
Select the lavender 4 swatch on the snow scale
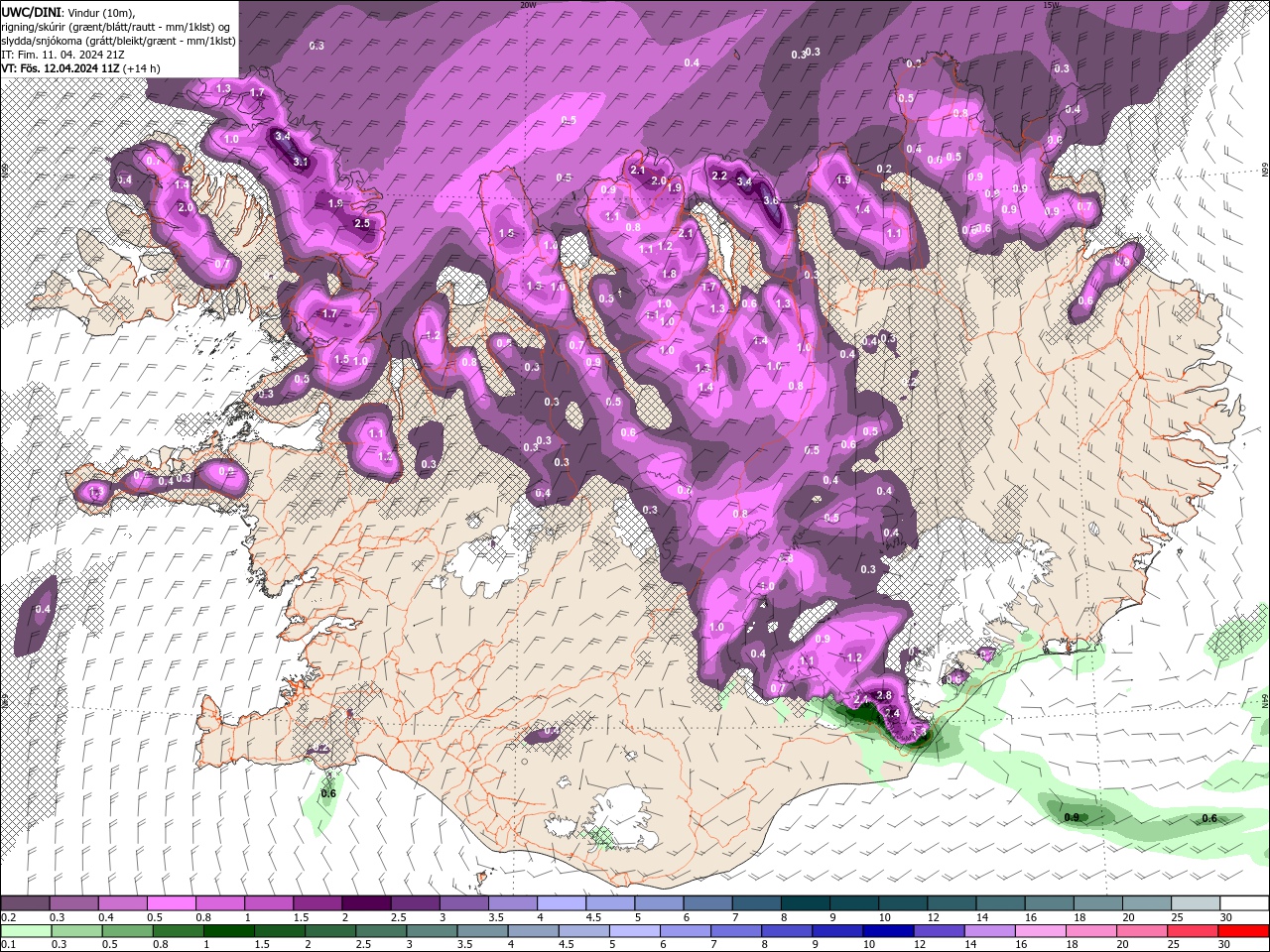coord(562,904)
